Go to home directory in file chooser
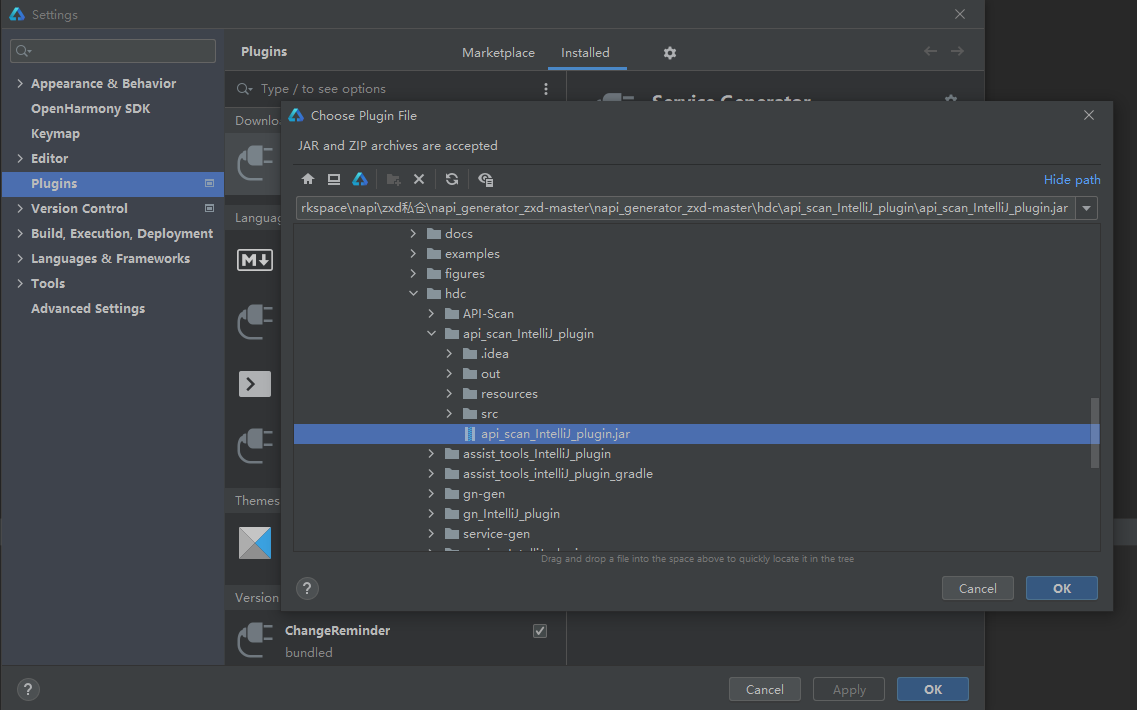The image size is (1137, 710). pos(308,179)
